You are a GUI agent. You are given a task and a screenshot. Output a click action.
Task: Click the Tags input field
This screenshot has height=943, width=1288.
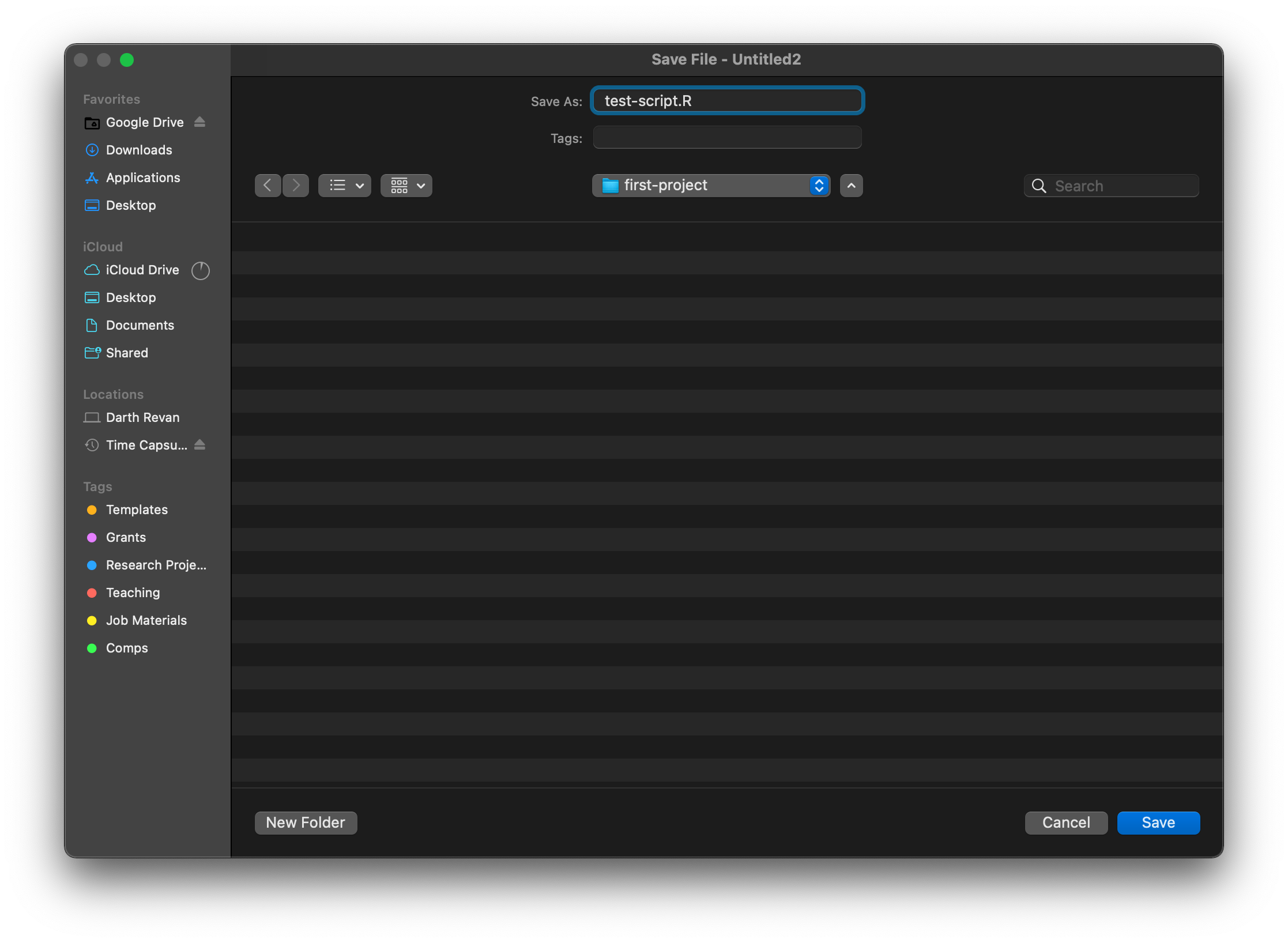(727, 138)
